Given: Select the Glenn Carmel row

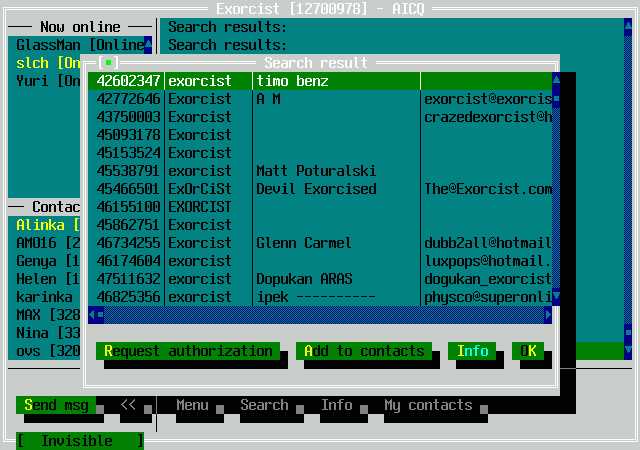Looking at the screenshot, I should 320,243.
